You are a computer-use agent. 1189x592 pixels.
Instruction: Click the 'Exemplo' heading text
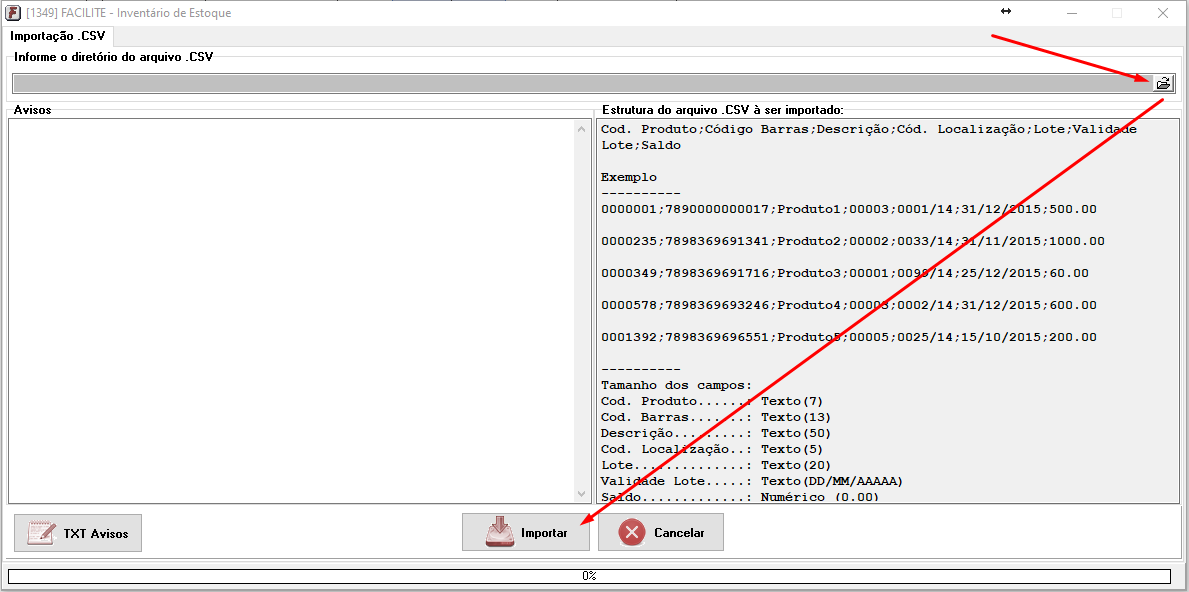click(x=629, y=177)
